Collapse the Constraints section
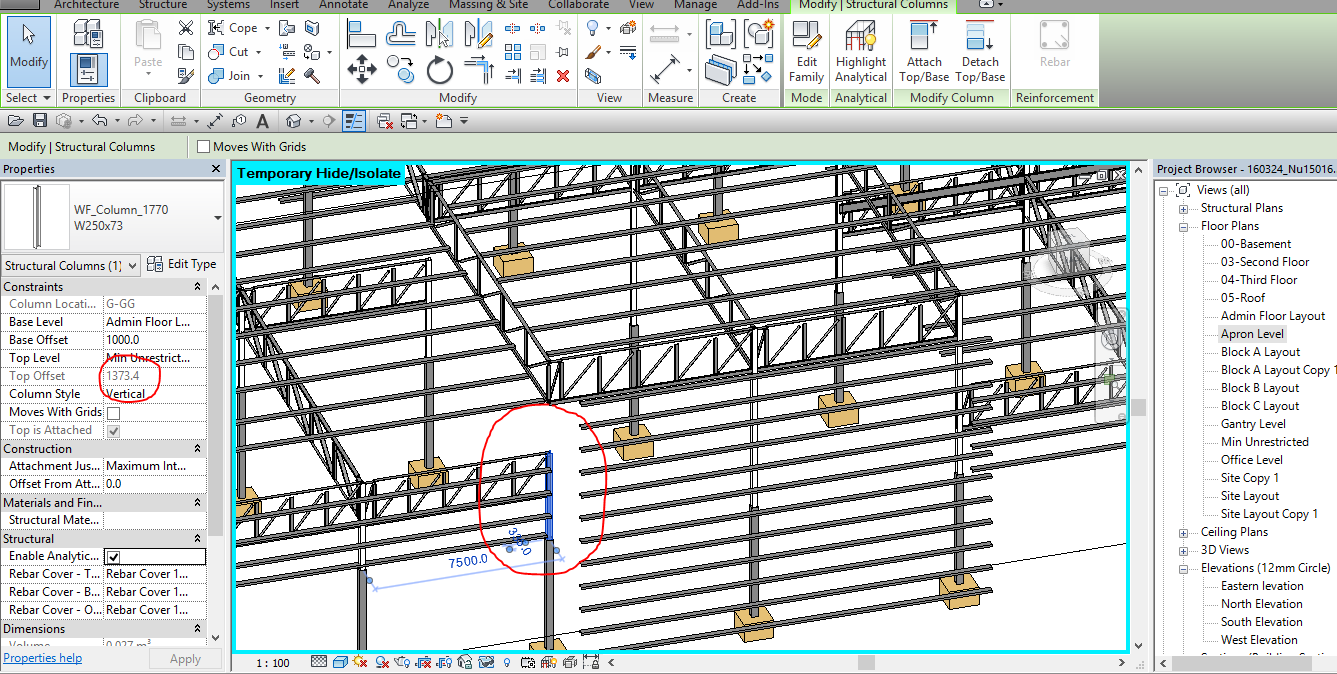1337x674 pixels. 197,287
